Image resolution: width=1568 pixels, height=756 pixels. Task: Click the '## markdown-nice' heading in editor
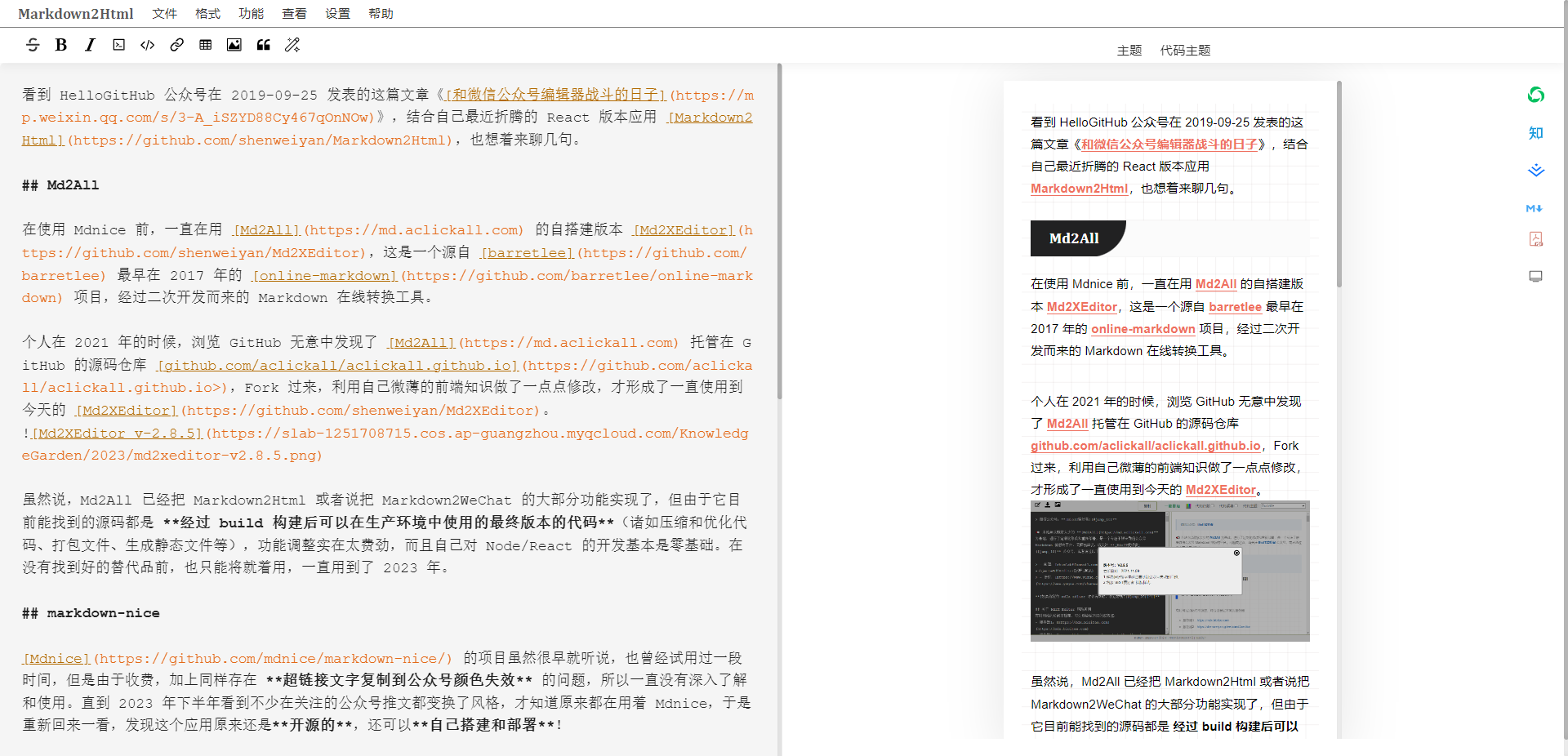91,613
